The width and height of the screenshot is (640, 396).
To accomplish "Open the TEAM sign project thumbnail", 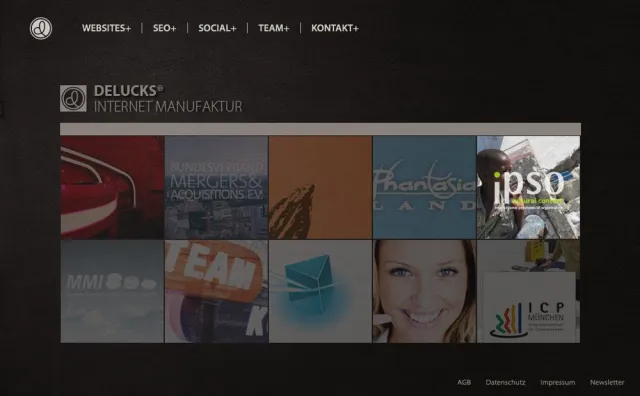I will point(216,291).
